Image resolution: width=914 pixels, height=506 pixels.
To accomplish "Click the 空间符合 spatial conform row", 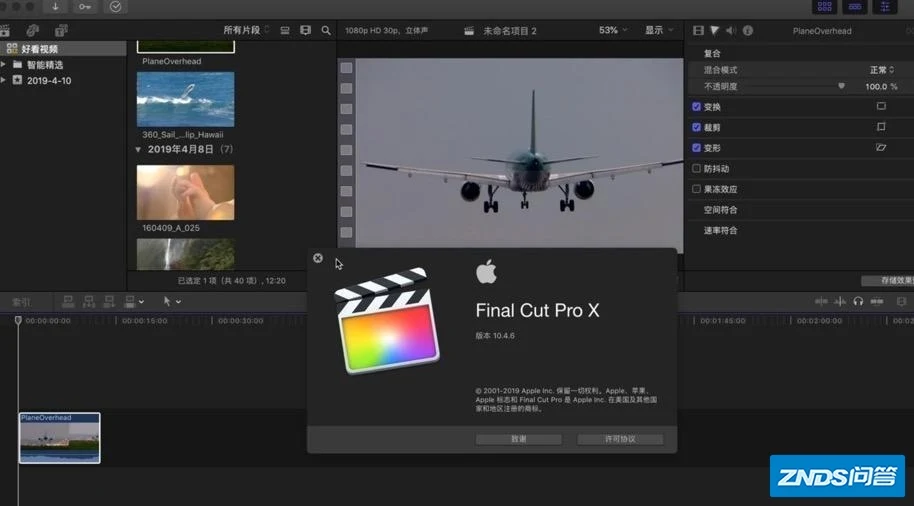I will [800, 210].
